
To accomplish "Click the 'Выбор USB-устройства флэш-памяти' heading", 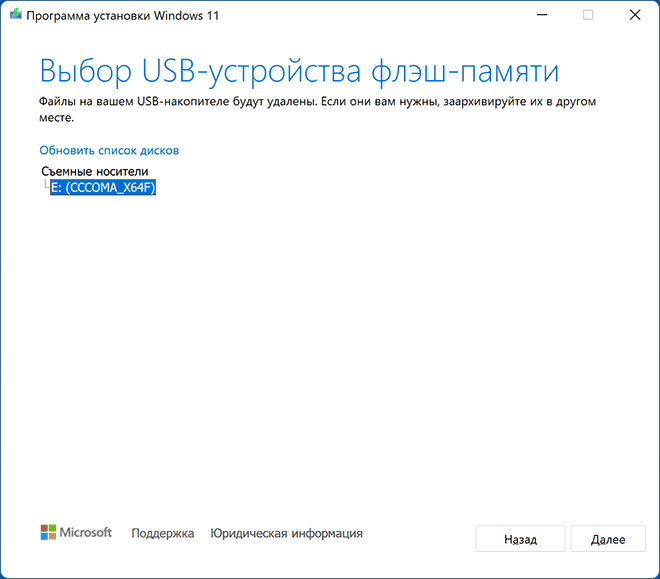I will [299, 72].
